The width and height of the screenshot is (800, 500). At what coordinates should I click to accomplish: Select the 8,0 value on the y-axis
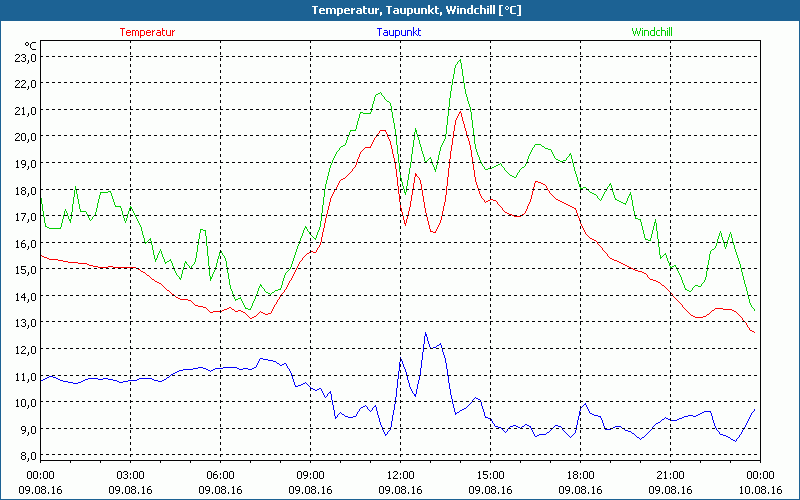(x=25, y=456)
